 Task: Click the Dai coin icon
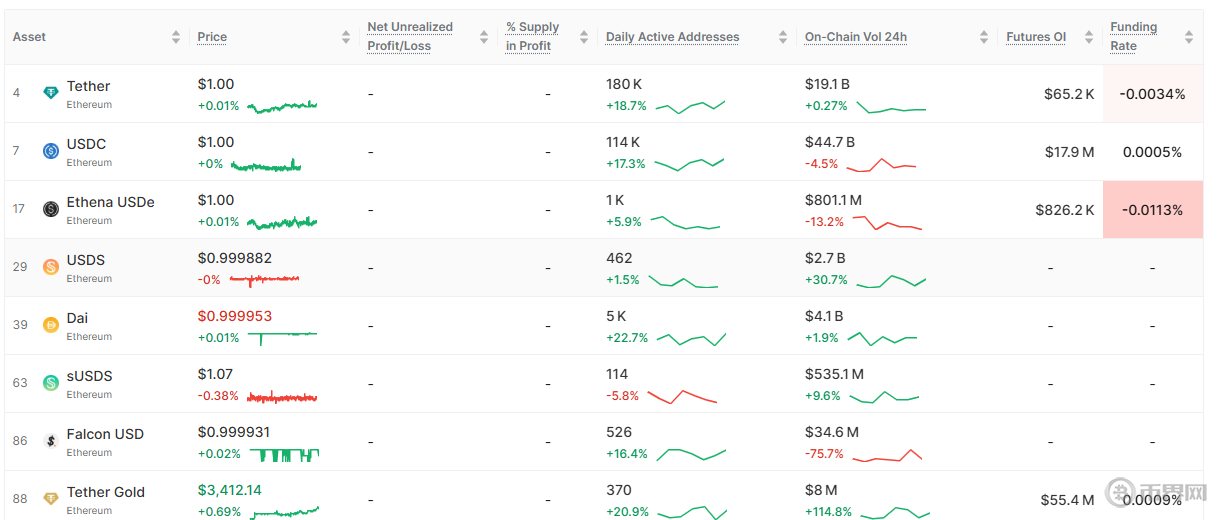coord(51,325)
